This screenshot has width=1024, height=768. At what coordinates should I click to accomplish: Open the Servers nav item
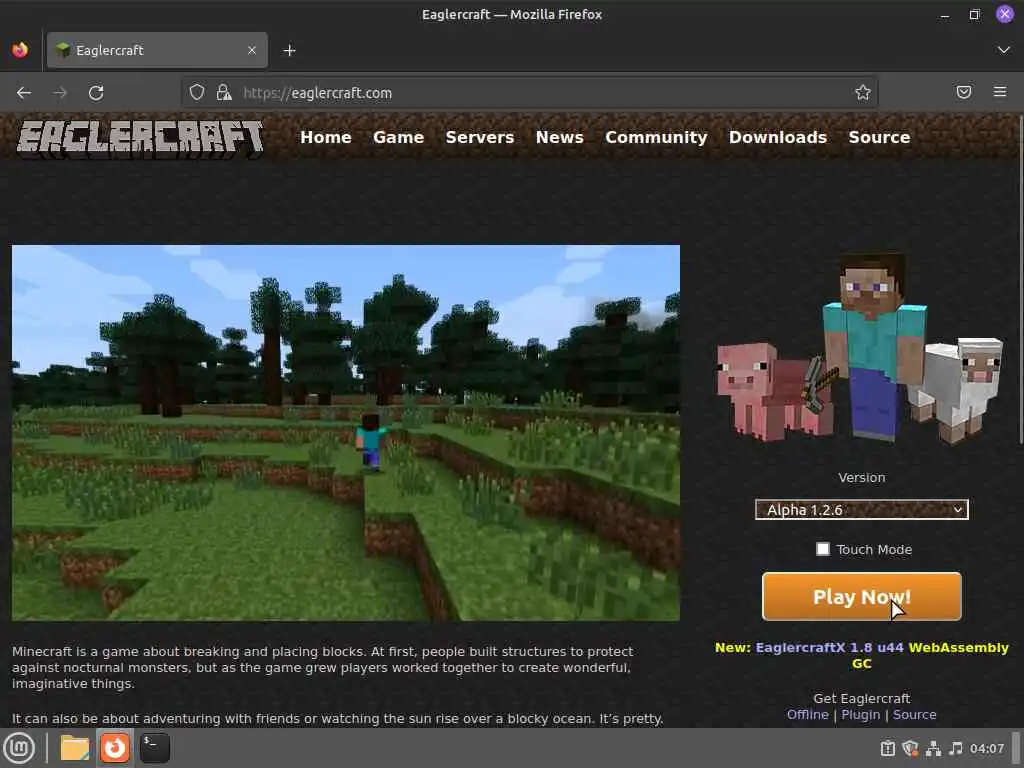coord(479,137)
